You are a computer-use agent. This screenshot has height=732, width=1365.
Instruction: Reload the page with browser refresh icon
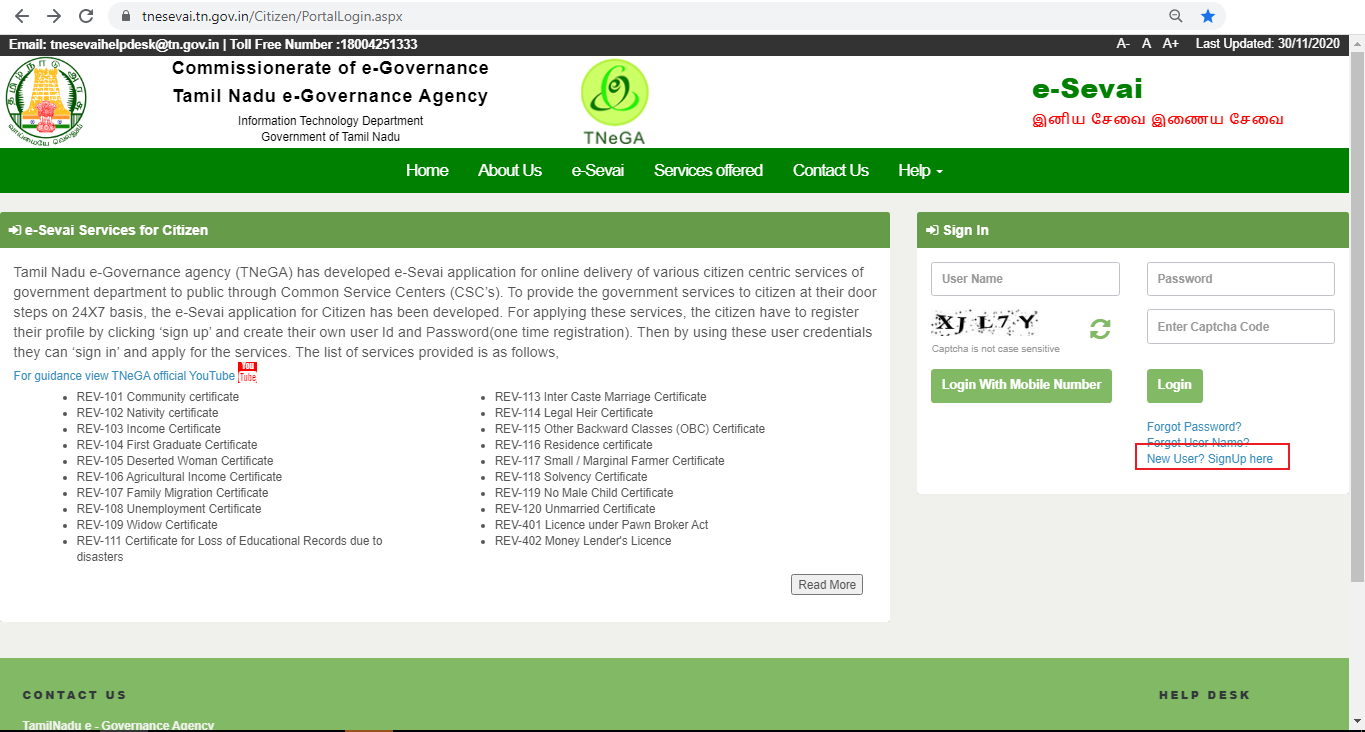pyautogui.click(x=86, y=16)
